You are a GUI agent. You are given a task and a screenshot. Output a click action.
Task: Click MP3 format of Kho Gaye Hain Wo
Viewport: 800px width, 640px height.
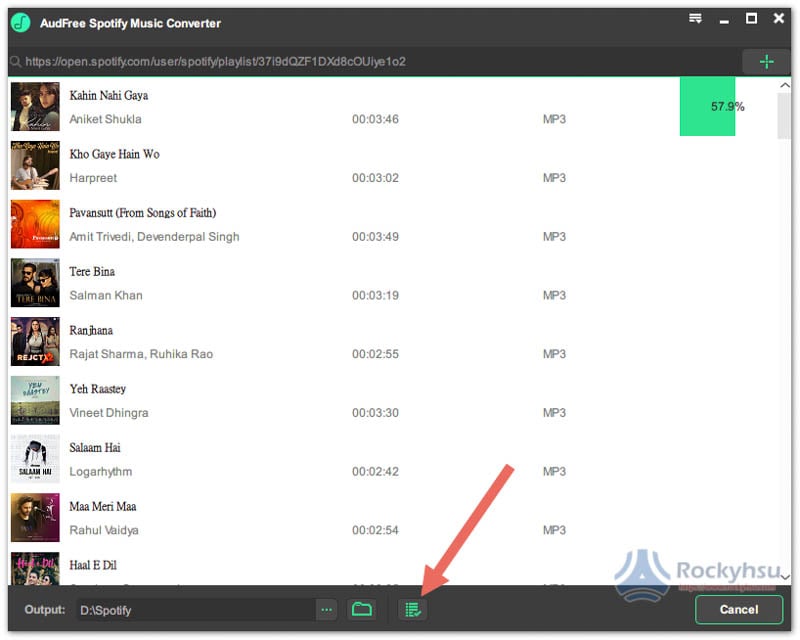[x=555, y=178]
